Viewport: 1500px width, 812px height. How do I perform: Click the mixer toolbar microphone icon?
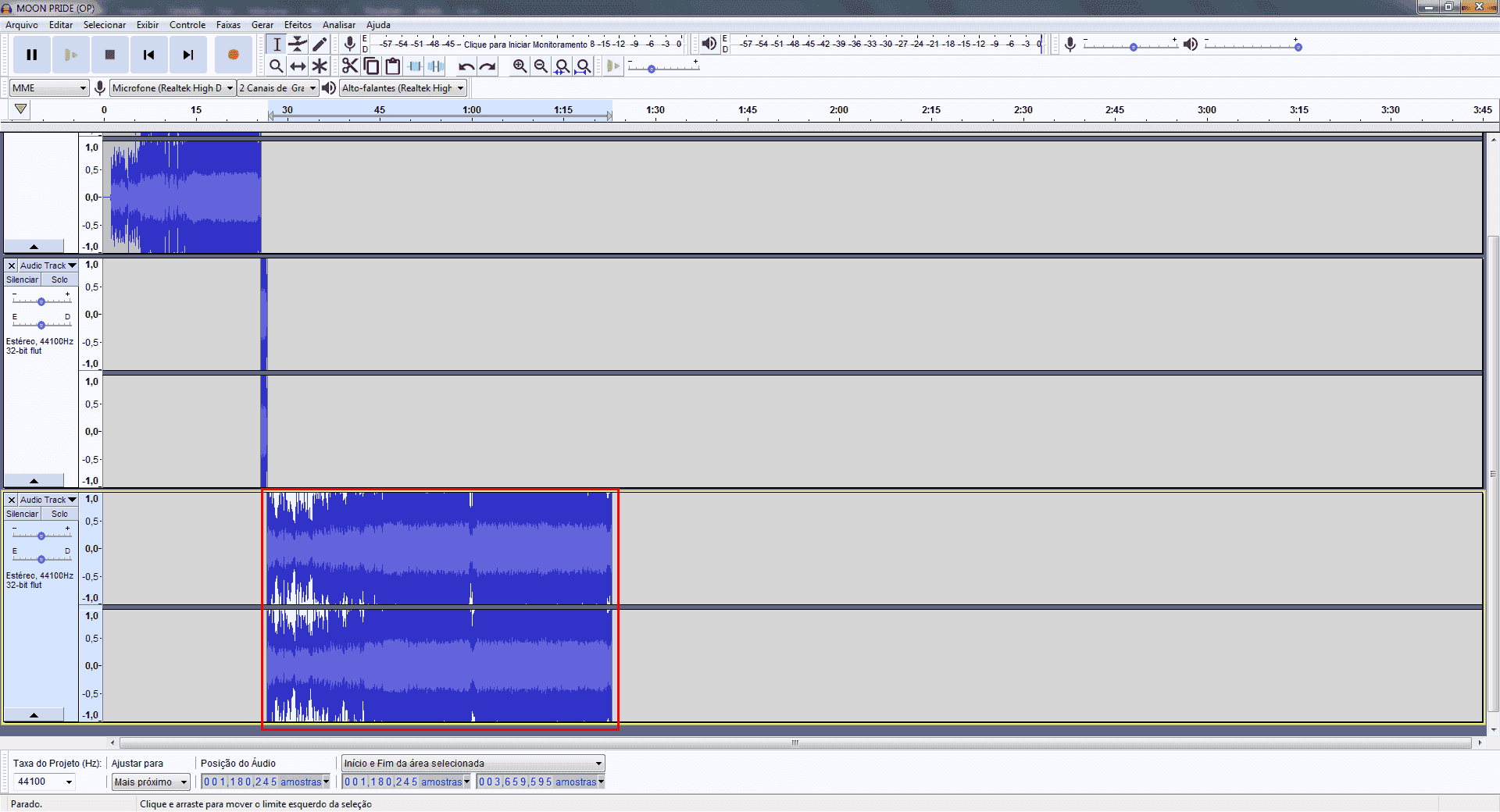tap(1070, 45)
